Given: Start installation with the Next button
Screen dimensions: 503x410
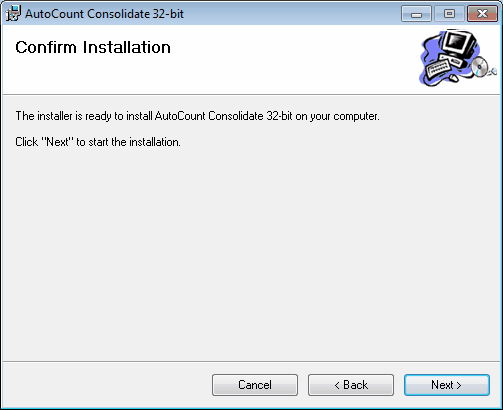Looking at the screenshot, I should (x=447, y=385).
